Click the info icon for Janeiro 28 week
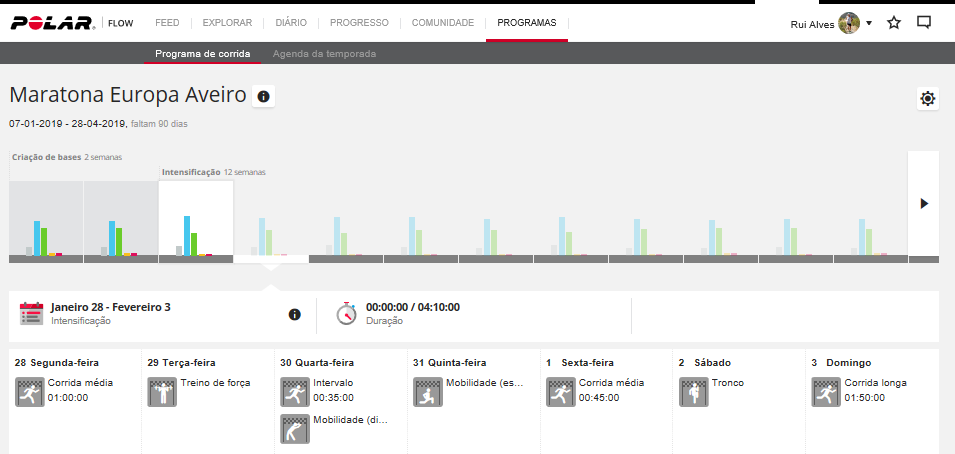 click(294, 314)
